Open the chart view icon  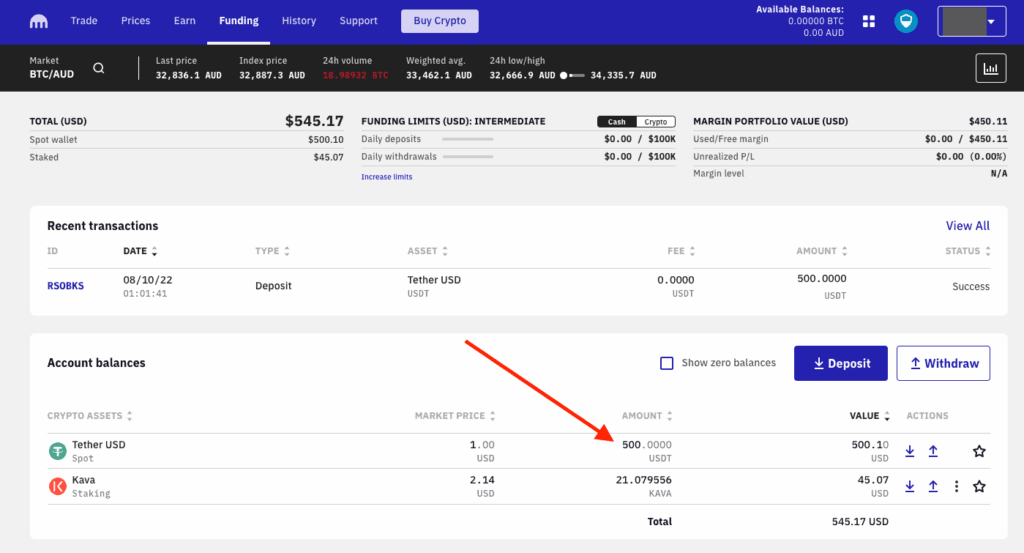[991, 68]
